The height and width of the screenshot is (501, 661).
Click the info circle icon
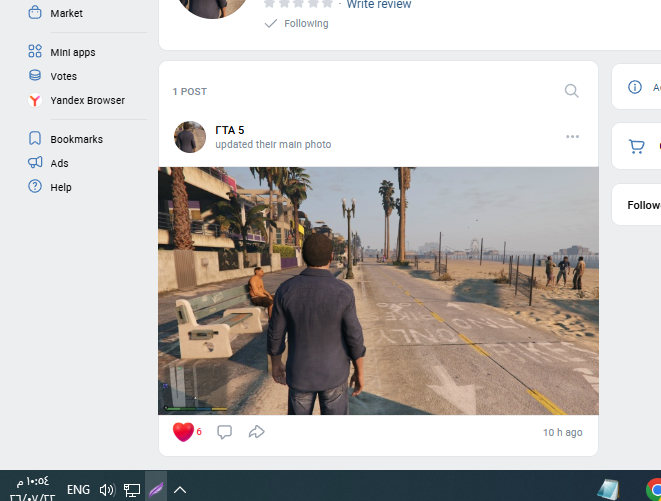click(634, 87)
